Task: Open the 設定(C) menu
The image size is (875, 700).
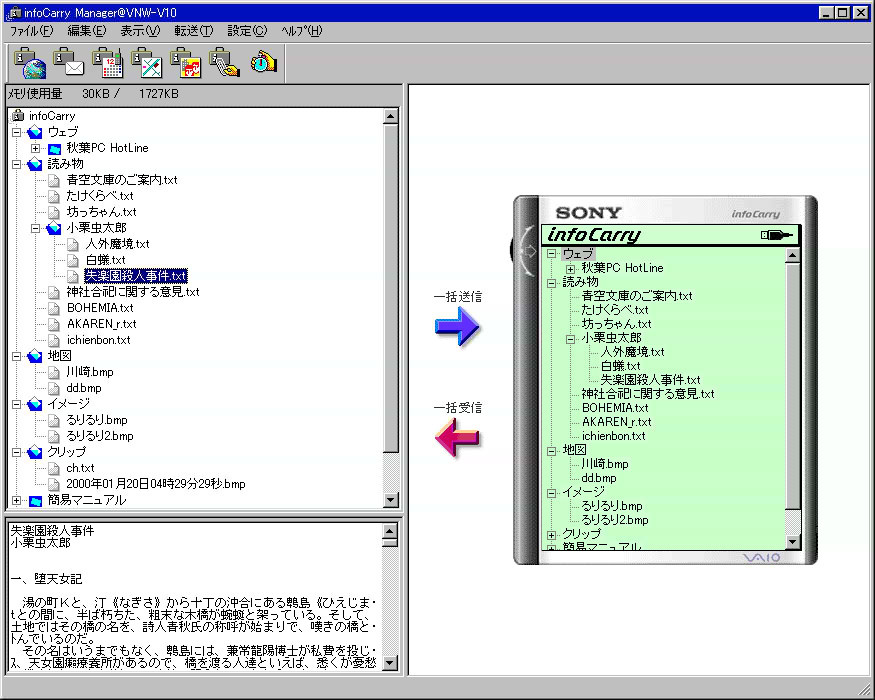Action: (247, 31)
